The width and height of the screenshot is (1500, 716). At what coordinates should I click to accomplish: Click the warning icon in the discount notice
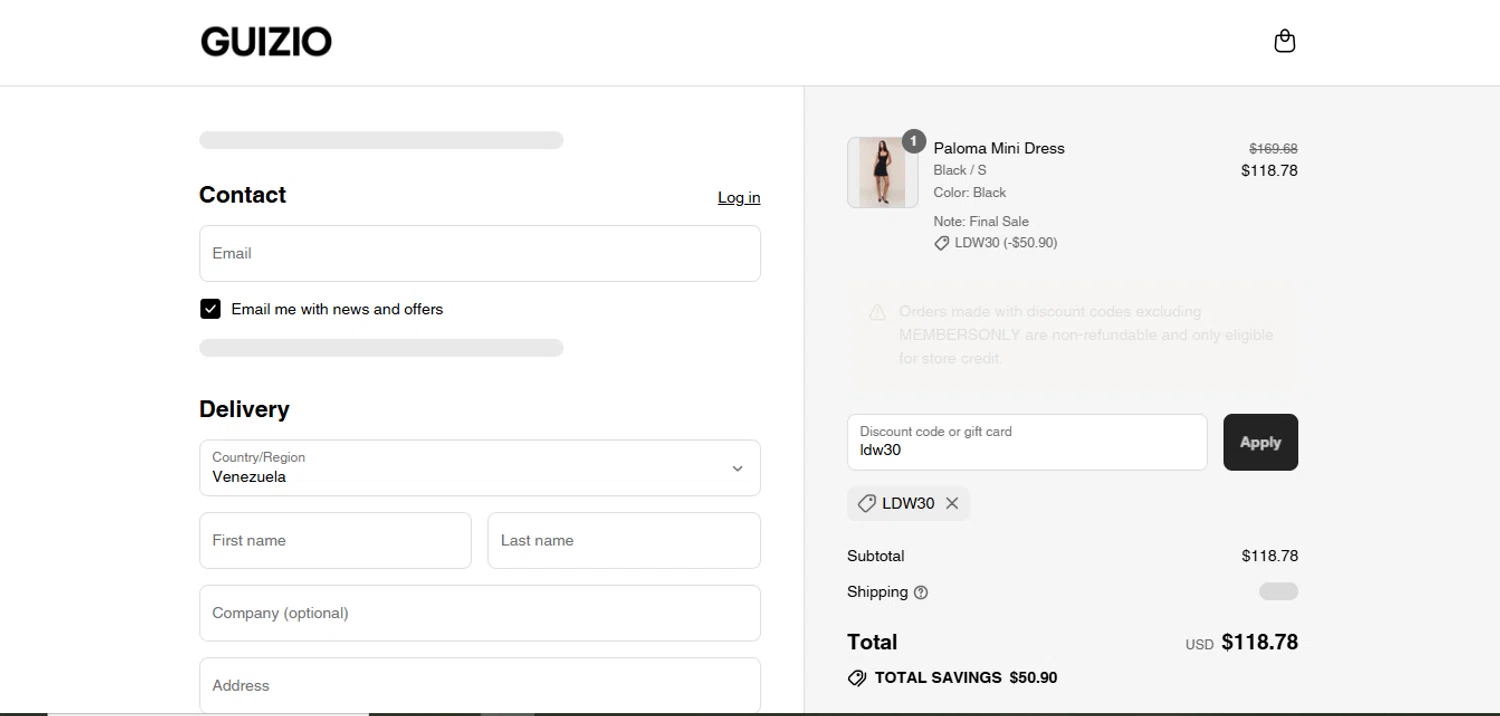(x=877, y=312)
